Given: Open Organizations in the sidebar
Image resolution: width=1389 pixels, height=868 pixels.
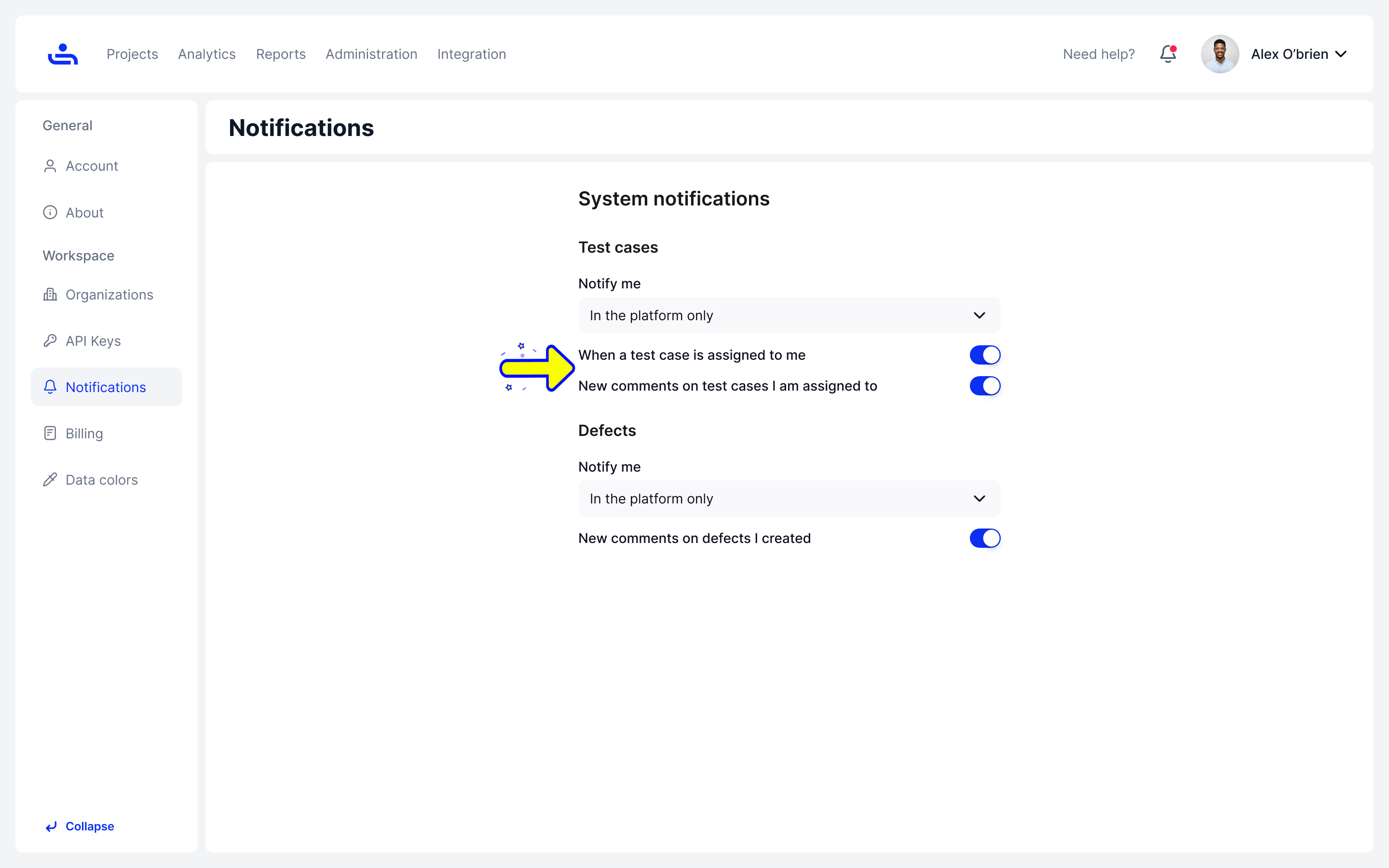Looking at the screenshot, I should (107, 295).
